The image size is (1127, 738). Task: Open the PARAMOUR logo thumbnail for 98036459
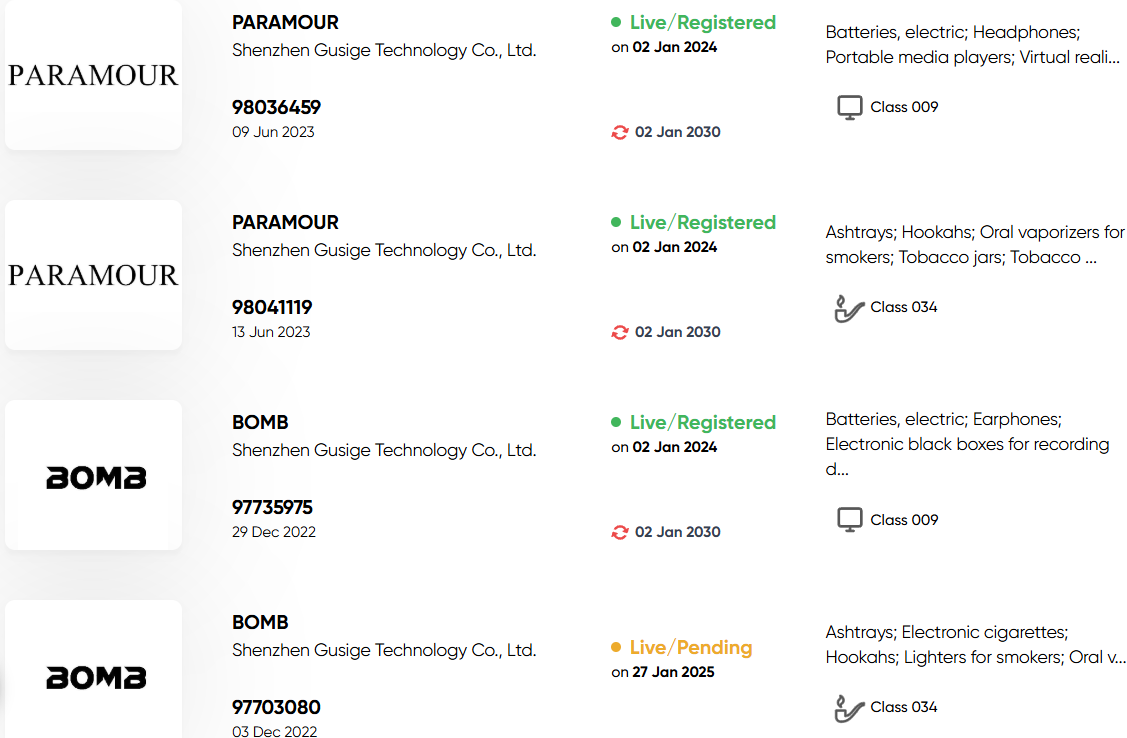tap(93, 75)
